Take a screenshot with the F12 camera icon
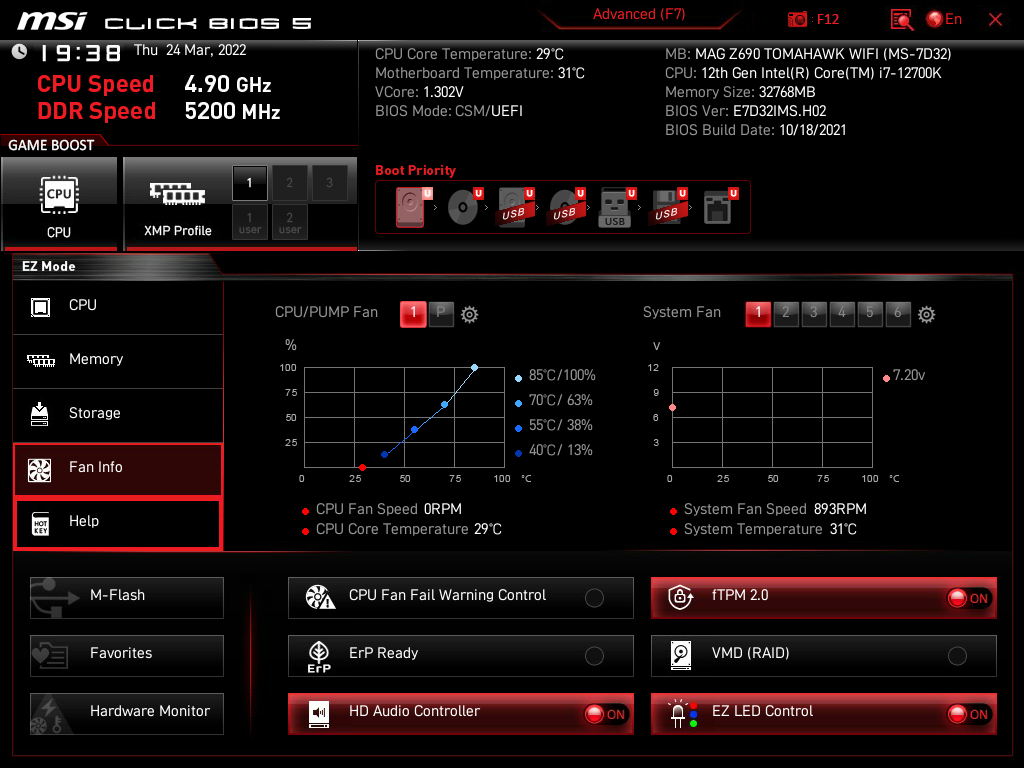This screenshot has height=768, width=1024. click(797, 19)
